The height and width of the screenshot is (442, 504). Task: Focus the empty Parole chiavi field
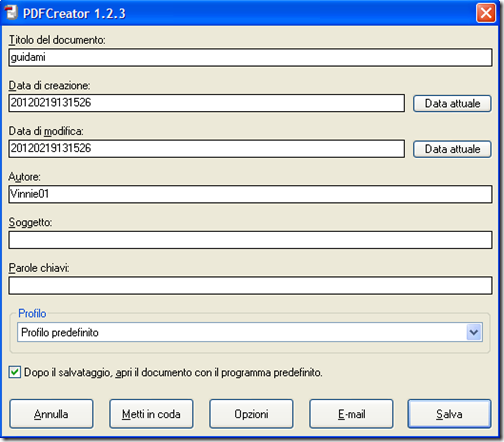[x=250, y=285]
